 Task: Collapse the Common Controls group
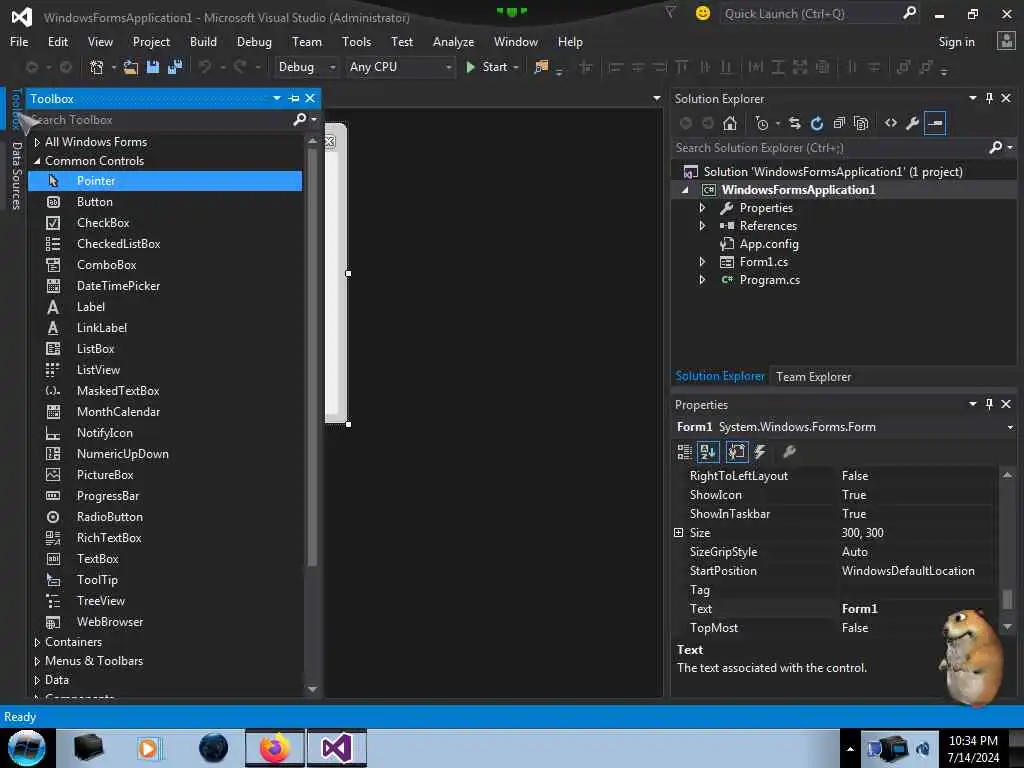(37, 161)
